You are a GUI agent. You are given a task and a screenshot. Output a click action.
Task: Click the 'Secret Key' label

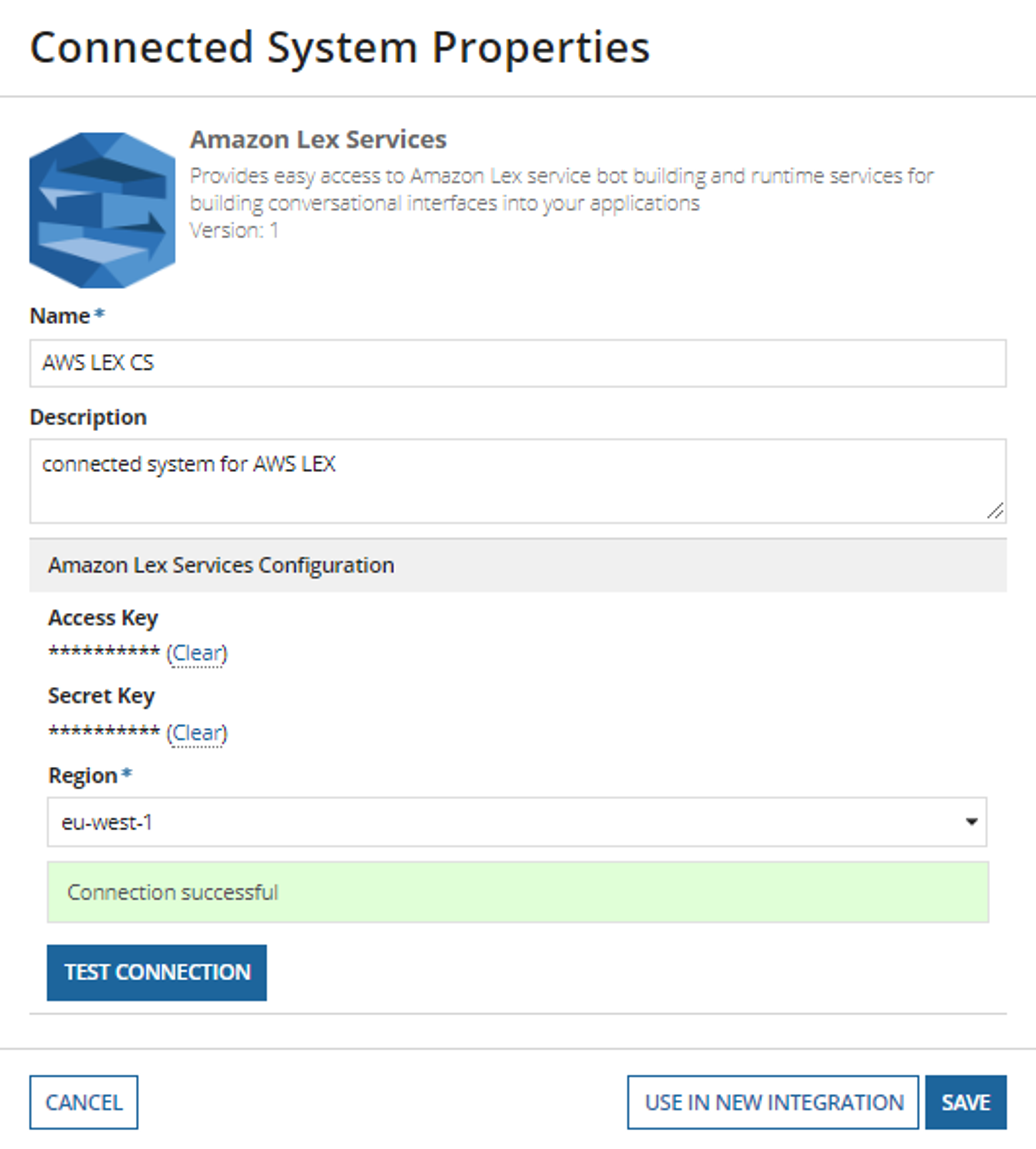pos(101,696)
